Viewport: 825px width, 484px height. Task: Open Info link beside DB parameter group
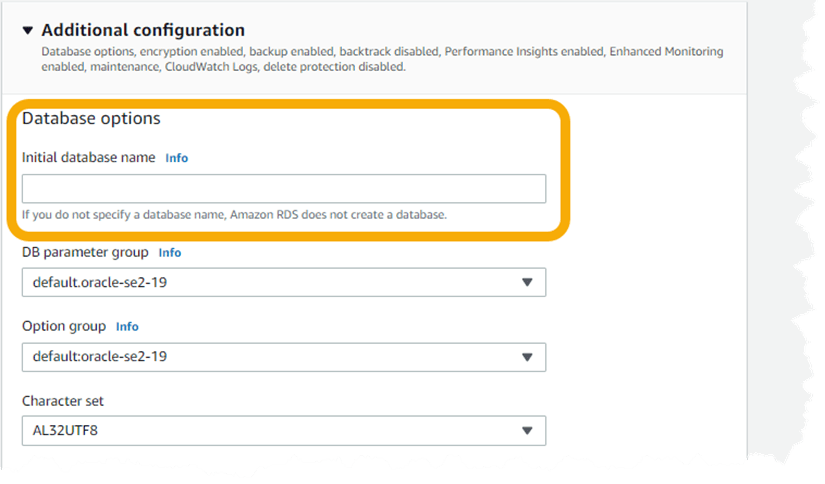pyautogui.click(x=169, y=253)
